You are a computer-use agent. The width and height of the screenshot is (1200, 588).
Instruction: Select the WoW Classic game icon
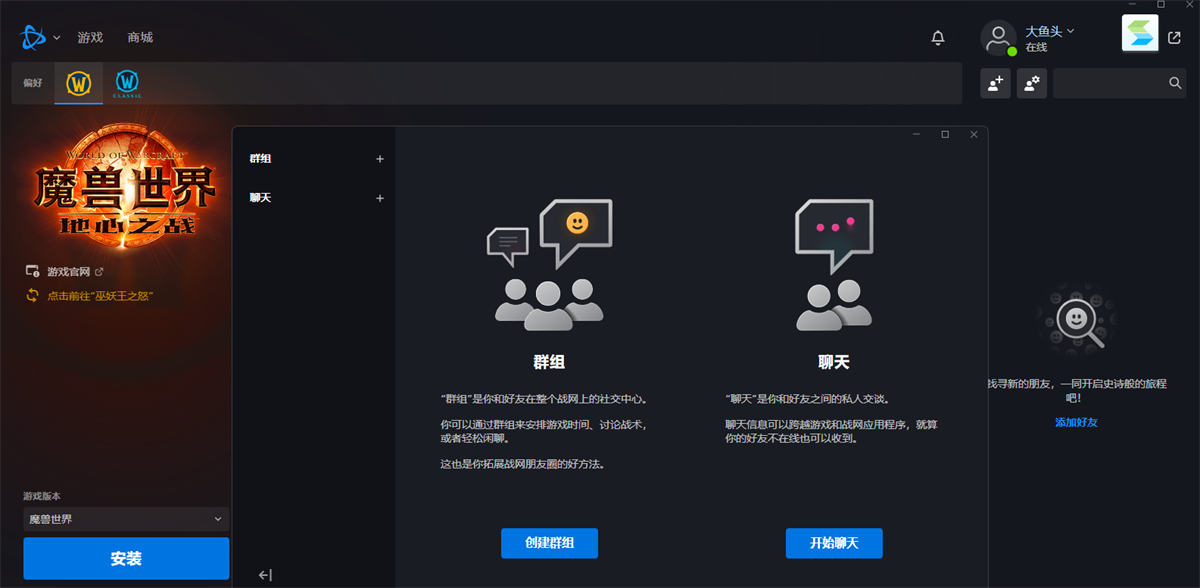tap(127, 83)
